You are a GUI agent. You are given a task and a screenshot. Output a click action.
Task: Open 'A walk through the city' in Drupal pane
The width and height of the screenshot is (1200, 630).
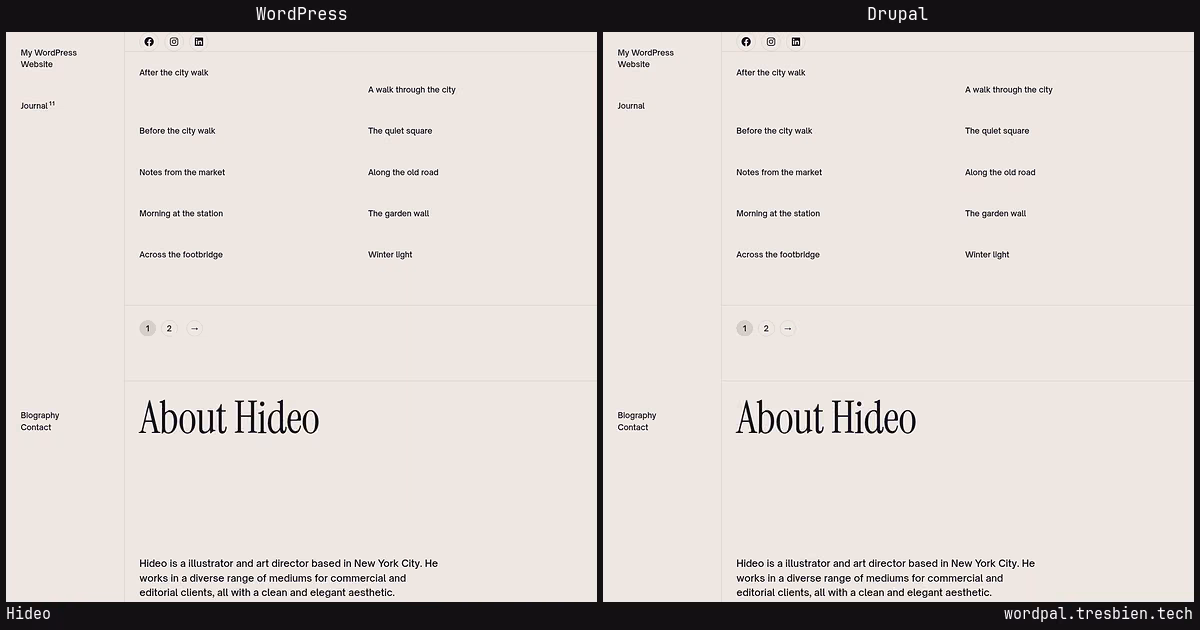(x=1009, y=89)
